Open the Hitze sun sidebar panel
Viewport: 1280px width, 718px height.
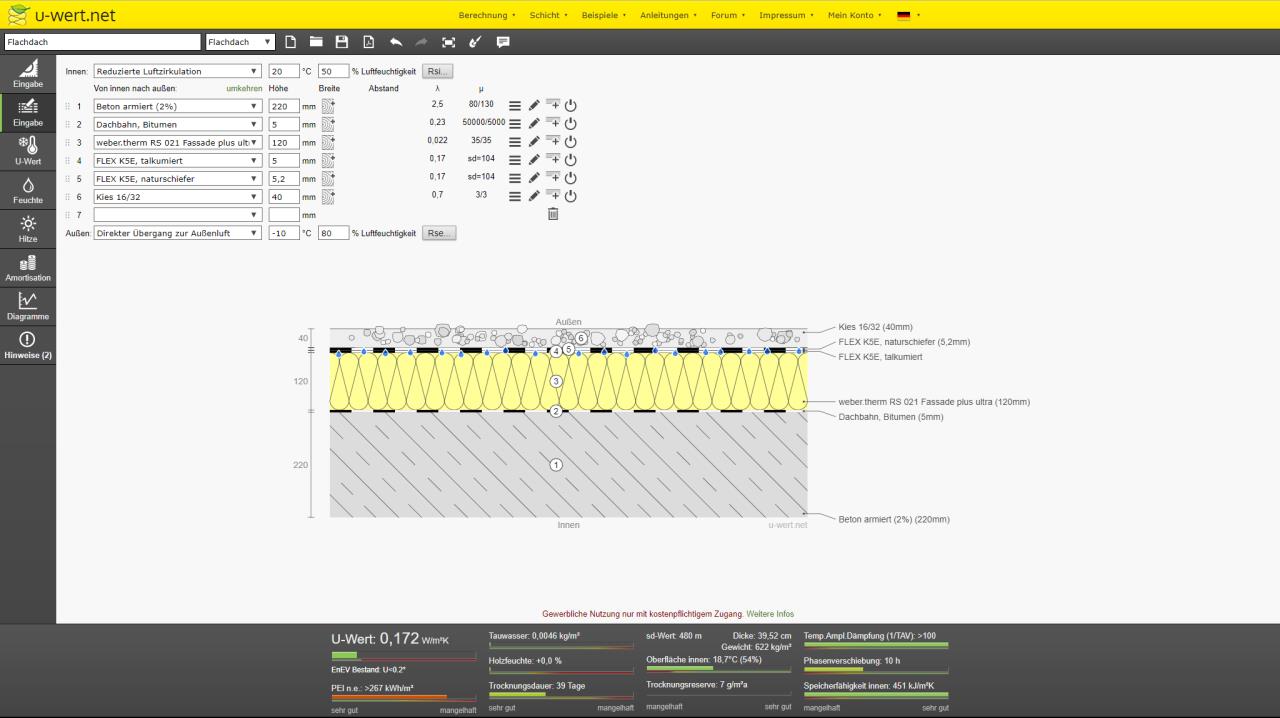click(28, 229)
